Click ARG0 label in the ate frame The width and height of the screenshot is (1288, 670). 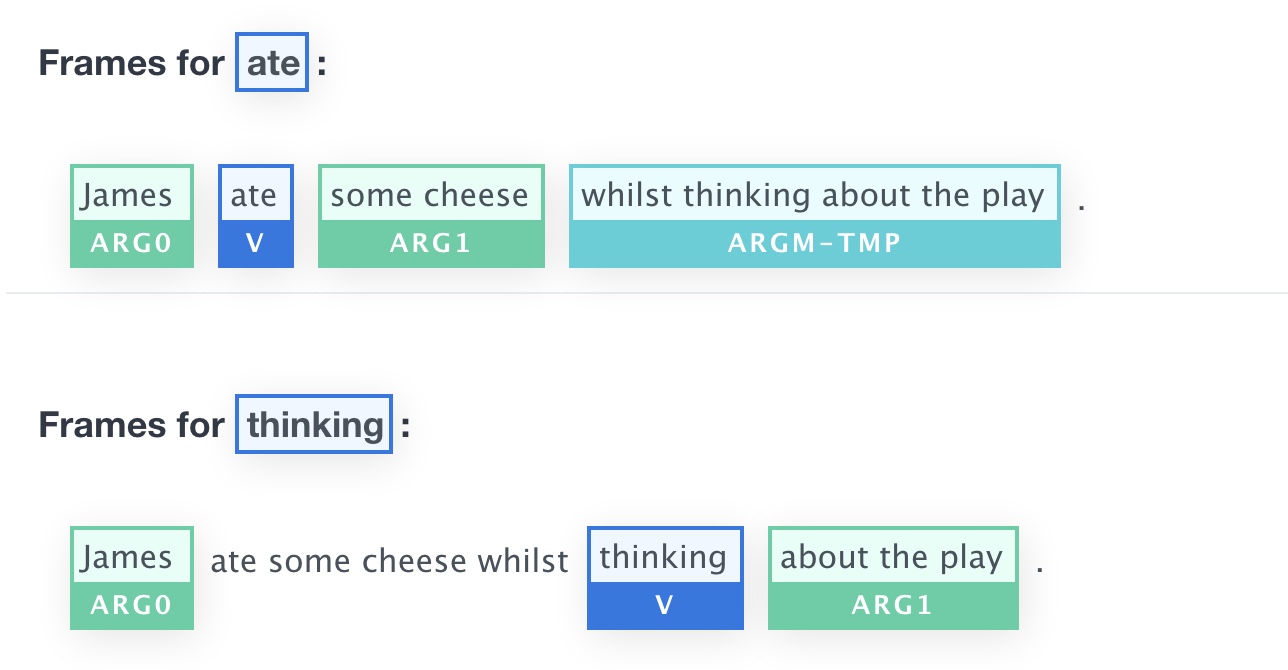tap(132, 244)
